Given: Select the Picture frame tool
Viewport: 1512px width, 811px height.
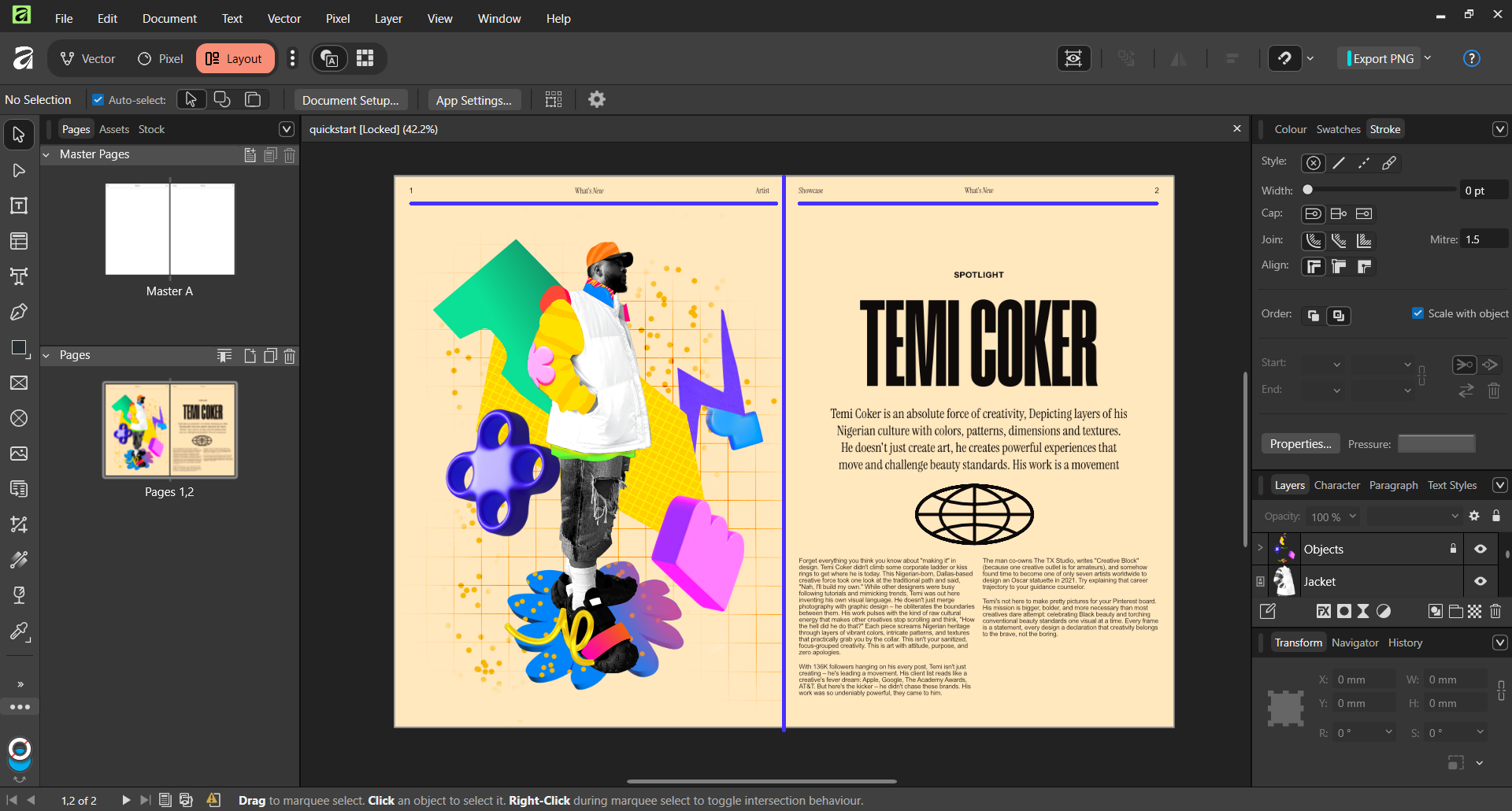Looking at the screenshot, I should pos(19,383).
